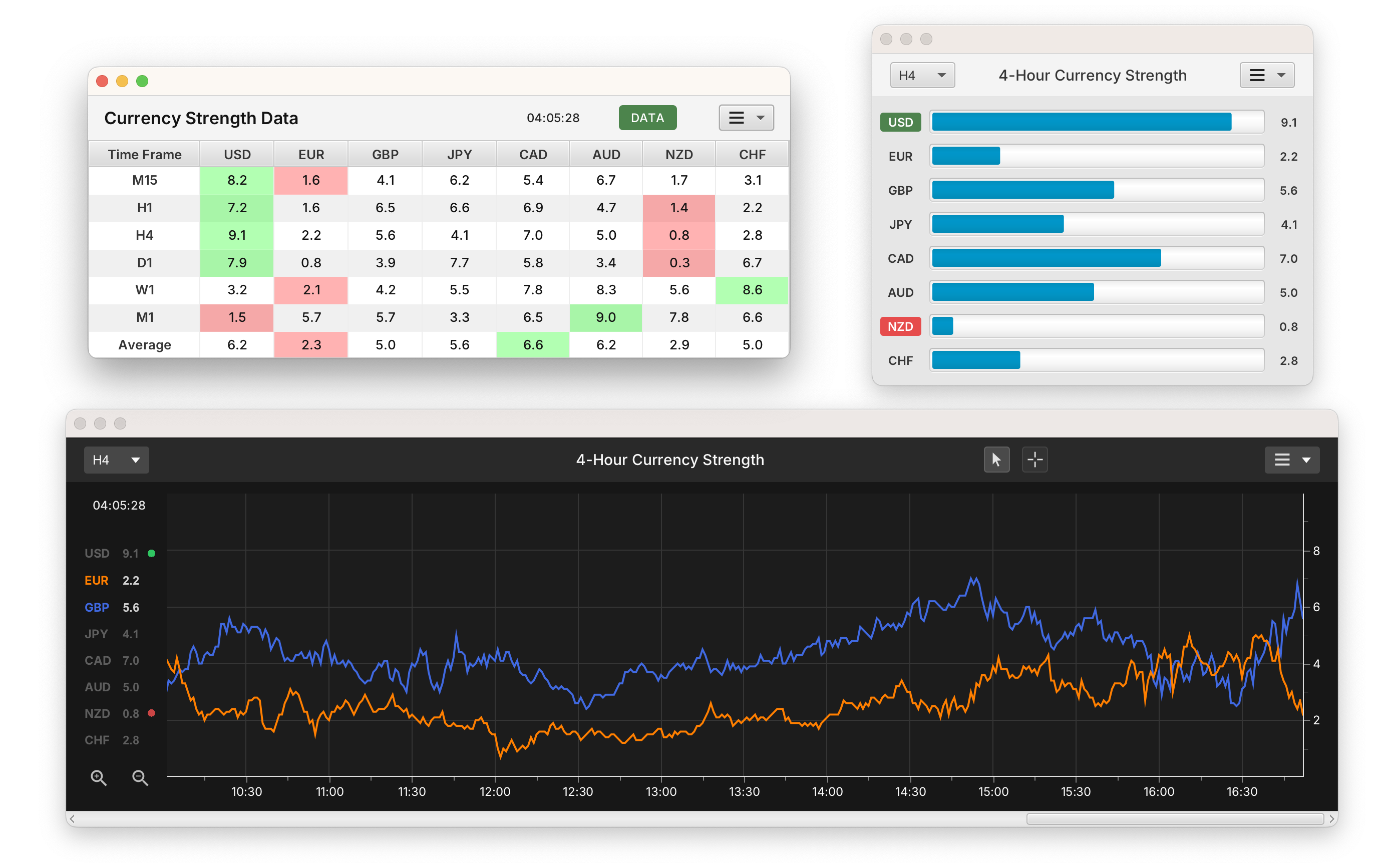Image resolution: width=1389 pixels, height=868 pixels.
Task: Click the zoom-out magnifier on the chart
Action: [140, 778]
